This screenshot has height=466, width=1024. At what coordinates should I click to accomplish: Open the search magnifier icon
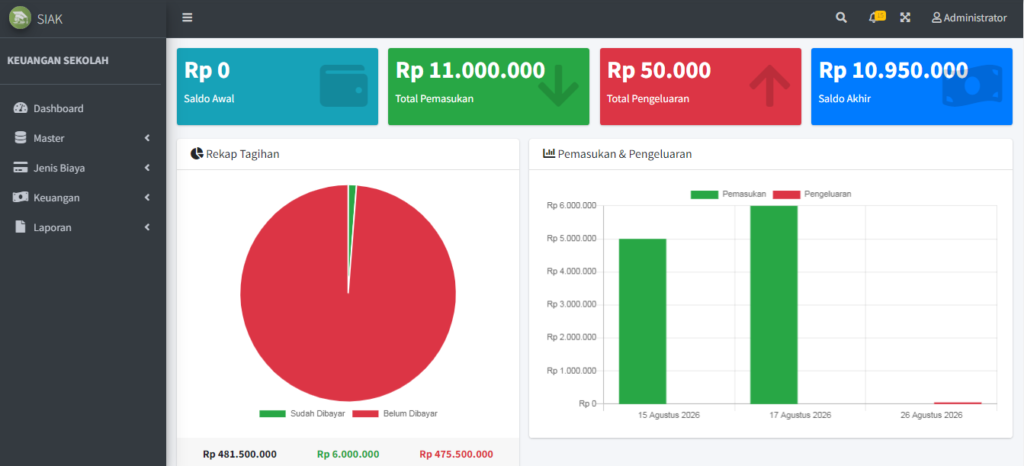pyautogui.click(x=841, y=18)
